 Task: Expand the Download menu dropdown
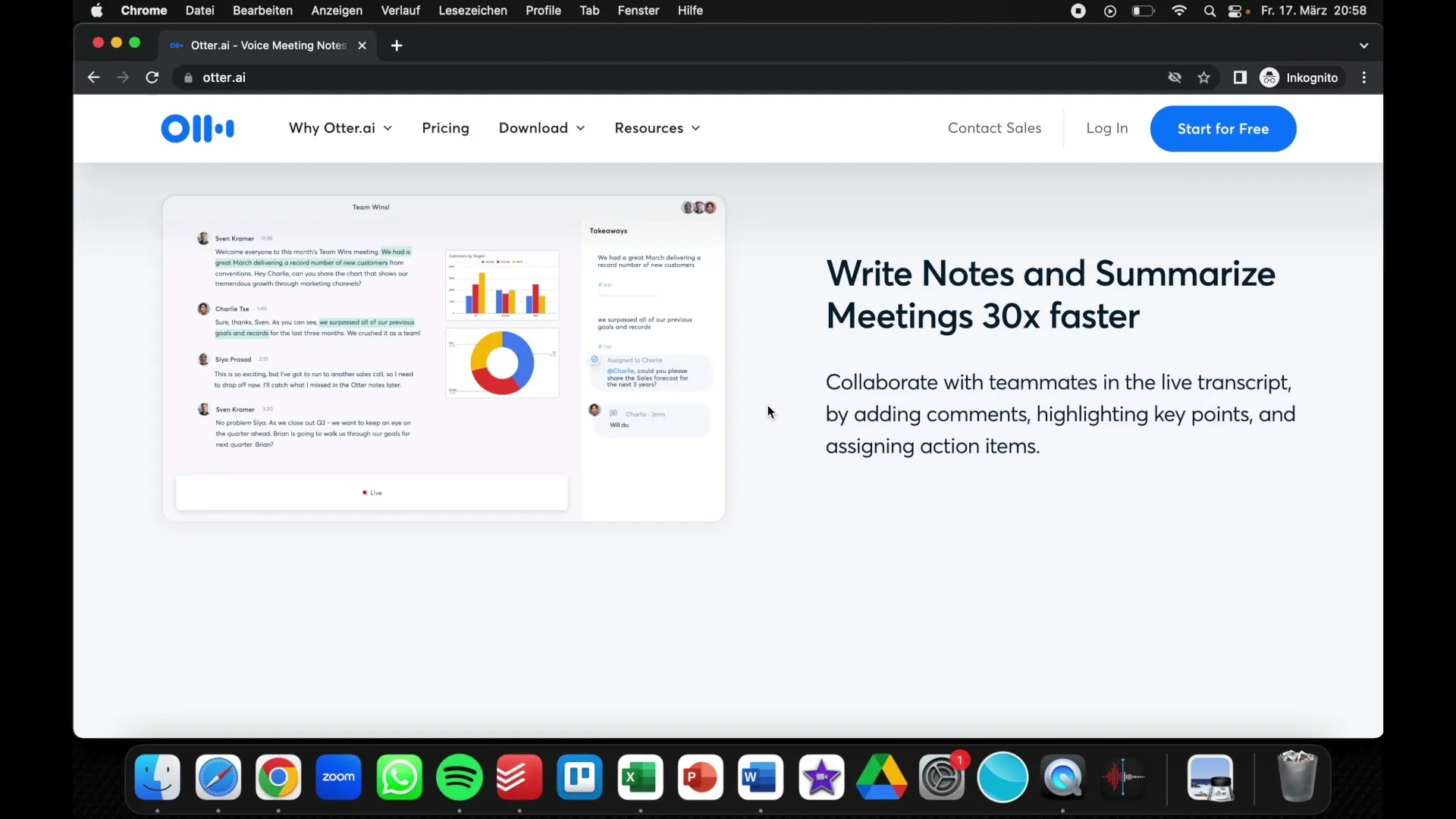pyautogui.click(x=541, y=128)
